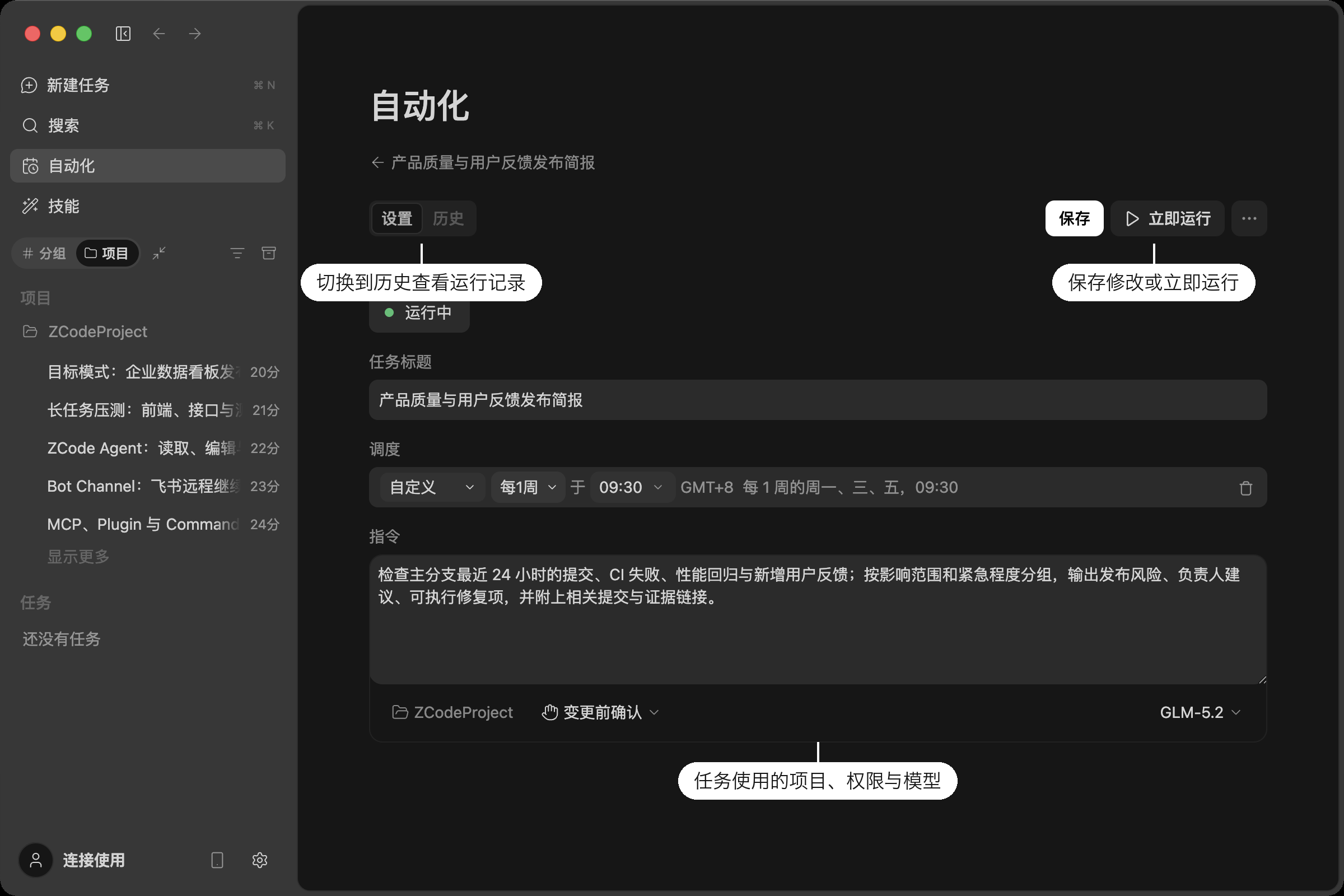The image size is (1344, 896).
Task: Click the 搜索 magnifier icon
Action: [x=30, y=125]
